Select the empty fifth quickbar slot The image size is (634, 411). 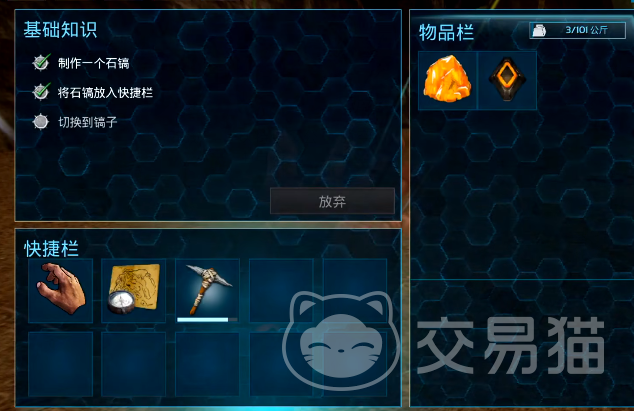355,290
